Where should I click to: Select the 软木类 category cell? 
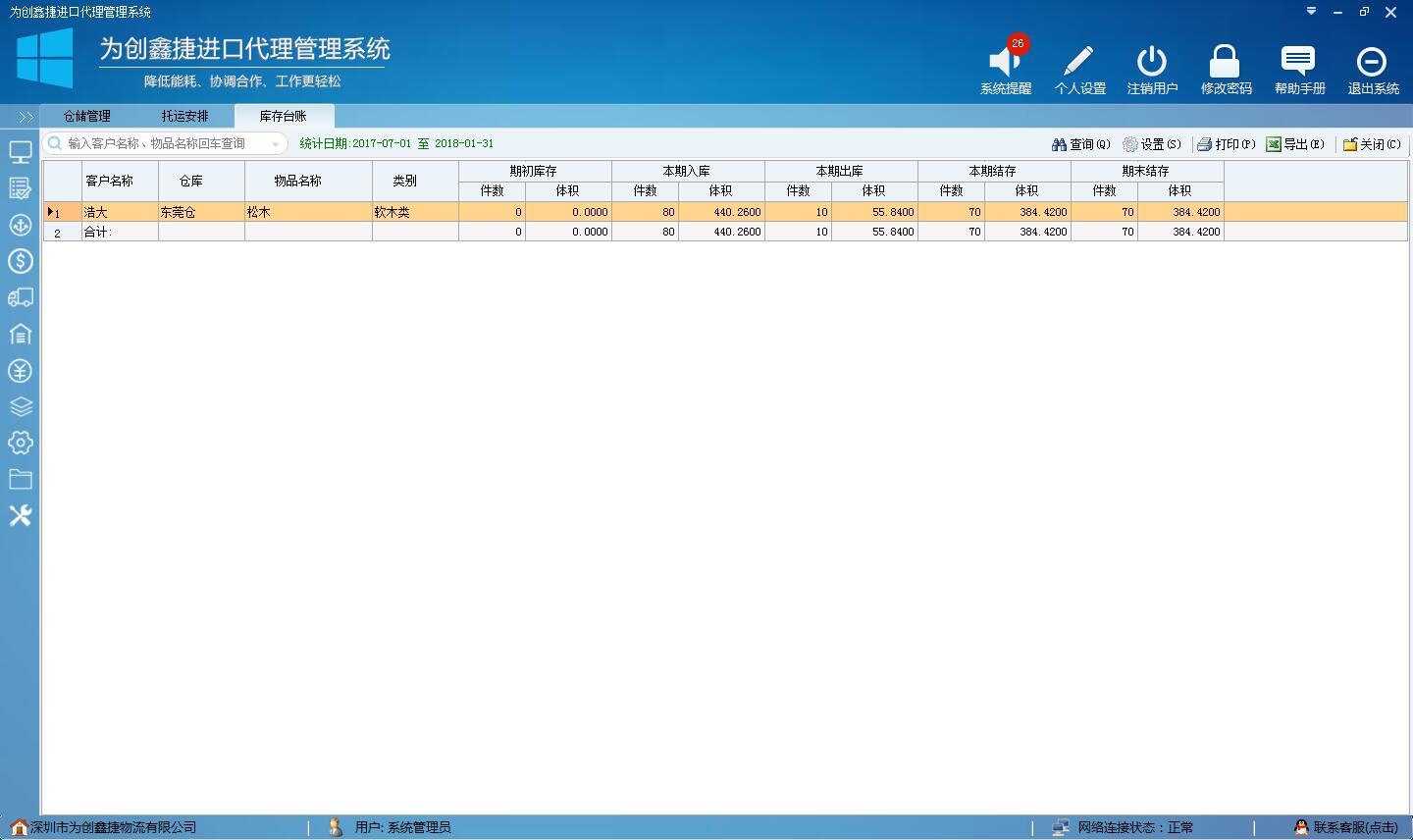(415, 212)
